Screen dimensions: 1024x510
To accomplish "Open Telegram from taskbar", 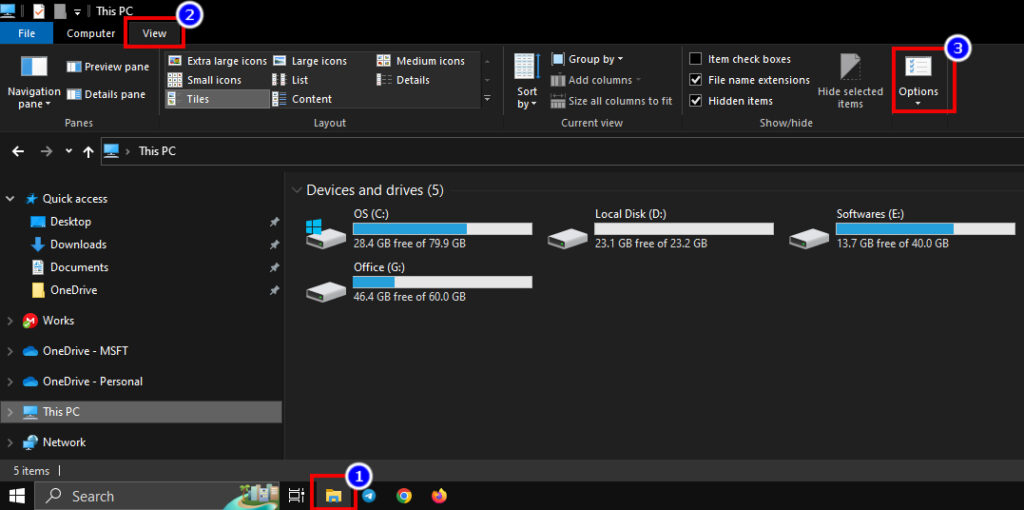I will pos(369,496).
